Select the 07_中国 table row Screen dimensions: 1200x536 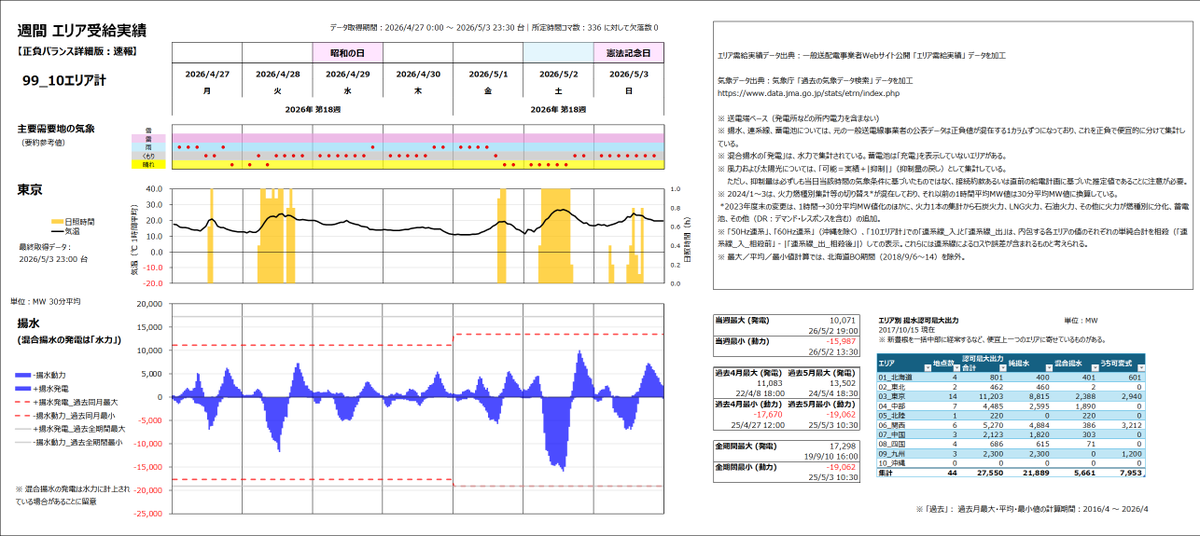click(x=1010, y=434)
